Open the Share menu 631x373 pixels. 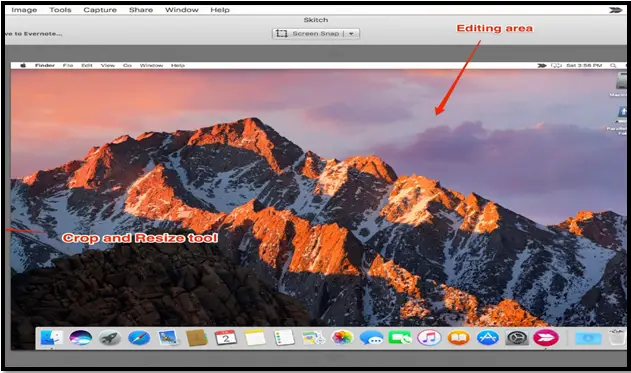click(x=141, y=10)
